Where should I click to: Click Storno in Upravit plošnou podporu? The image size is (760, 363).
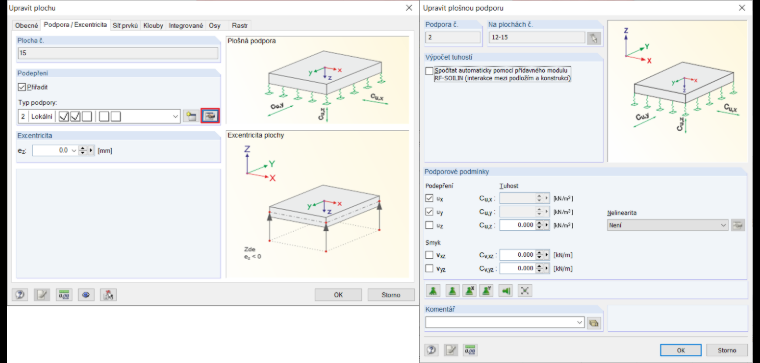click(727, 350)
